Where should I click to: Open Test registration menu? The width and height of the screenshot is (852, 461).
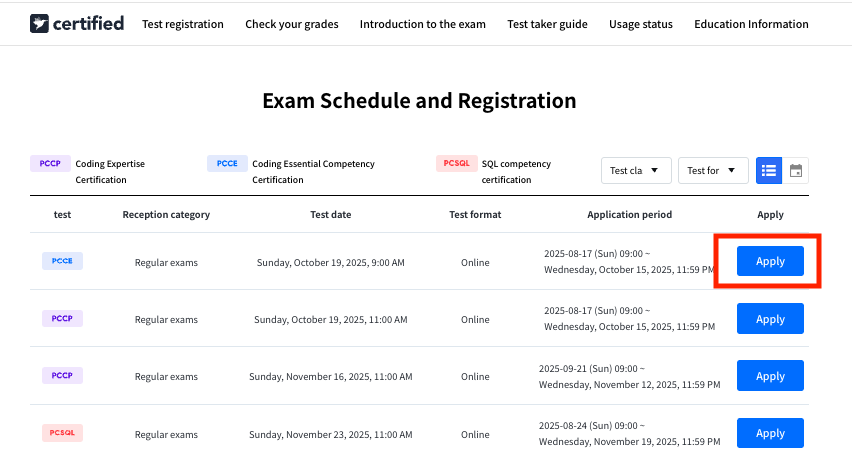(x=183, y=24)
